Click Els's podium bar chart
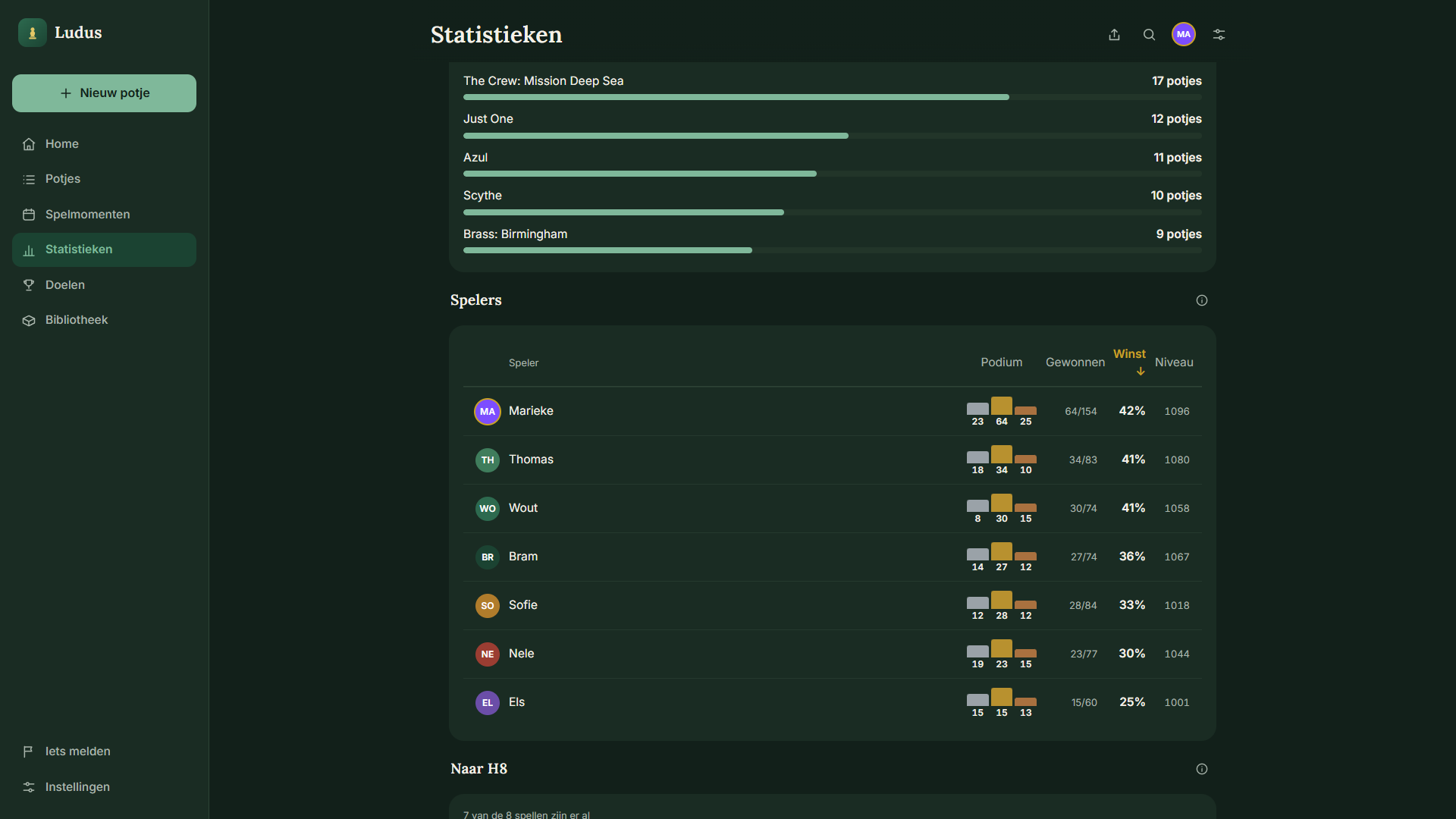 coord(1001,703)
